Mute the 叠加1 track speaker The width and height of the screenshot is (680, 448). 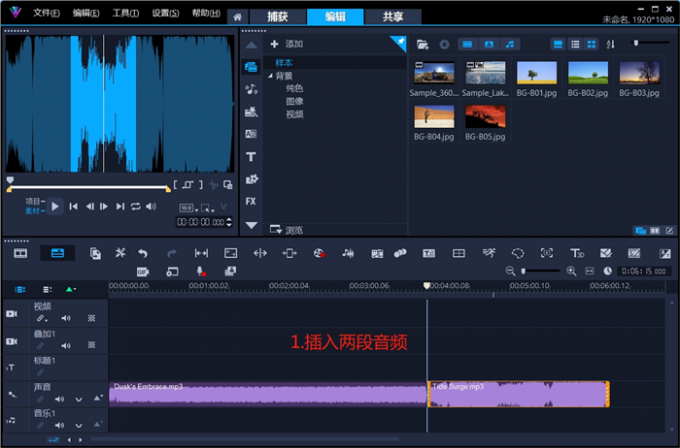pyautogui.click(x=66, y=346)
